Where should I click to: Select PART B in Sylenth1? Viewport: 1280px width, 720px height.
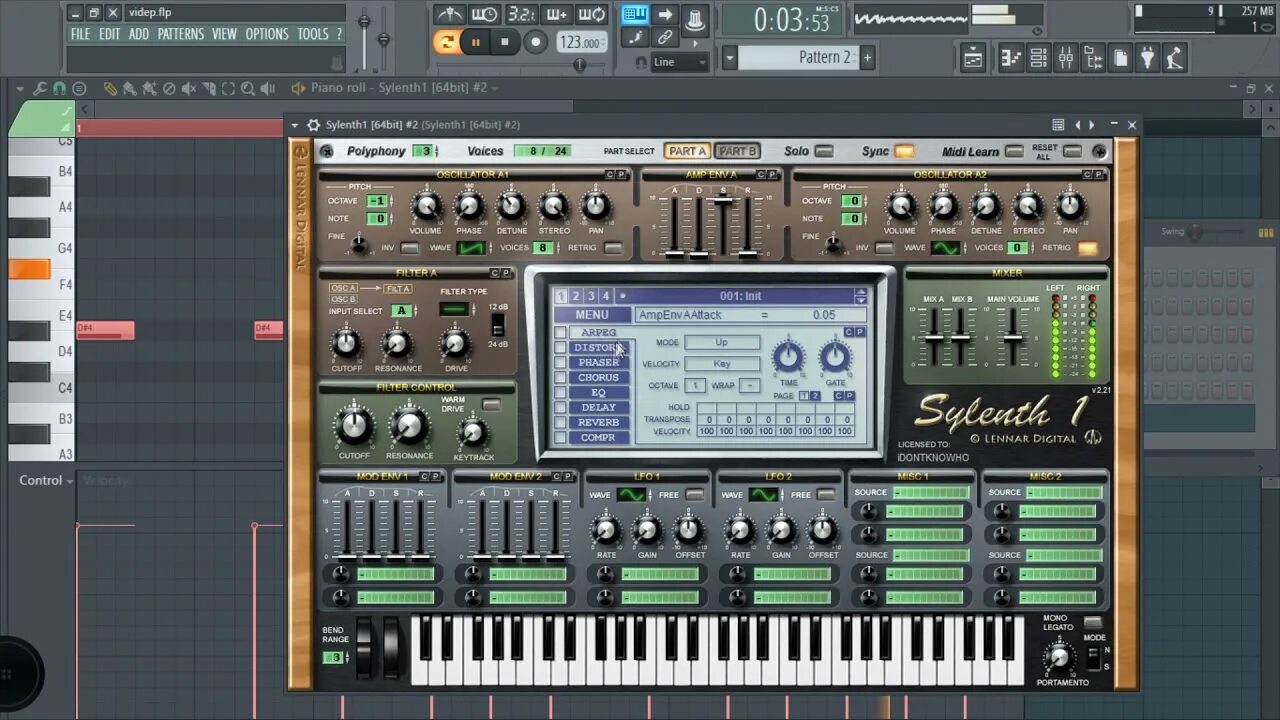click(x=737, y=151)
